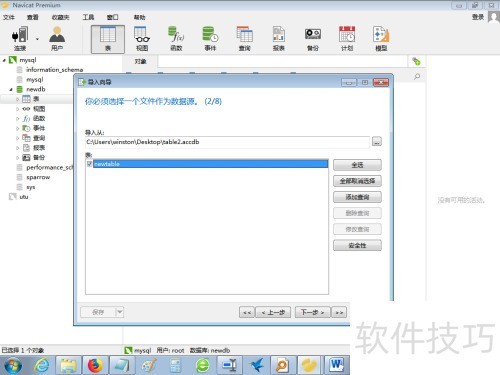Open the File (文件) menu
The height and width of the screenshot is (375, 500).
(x=9, y=17)
